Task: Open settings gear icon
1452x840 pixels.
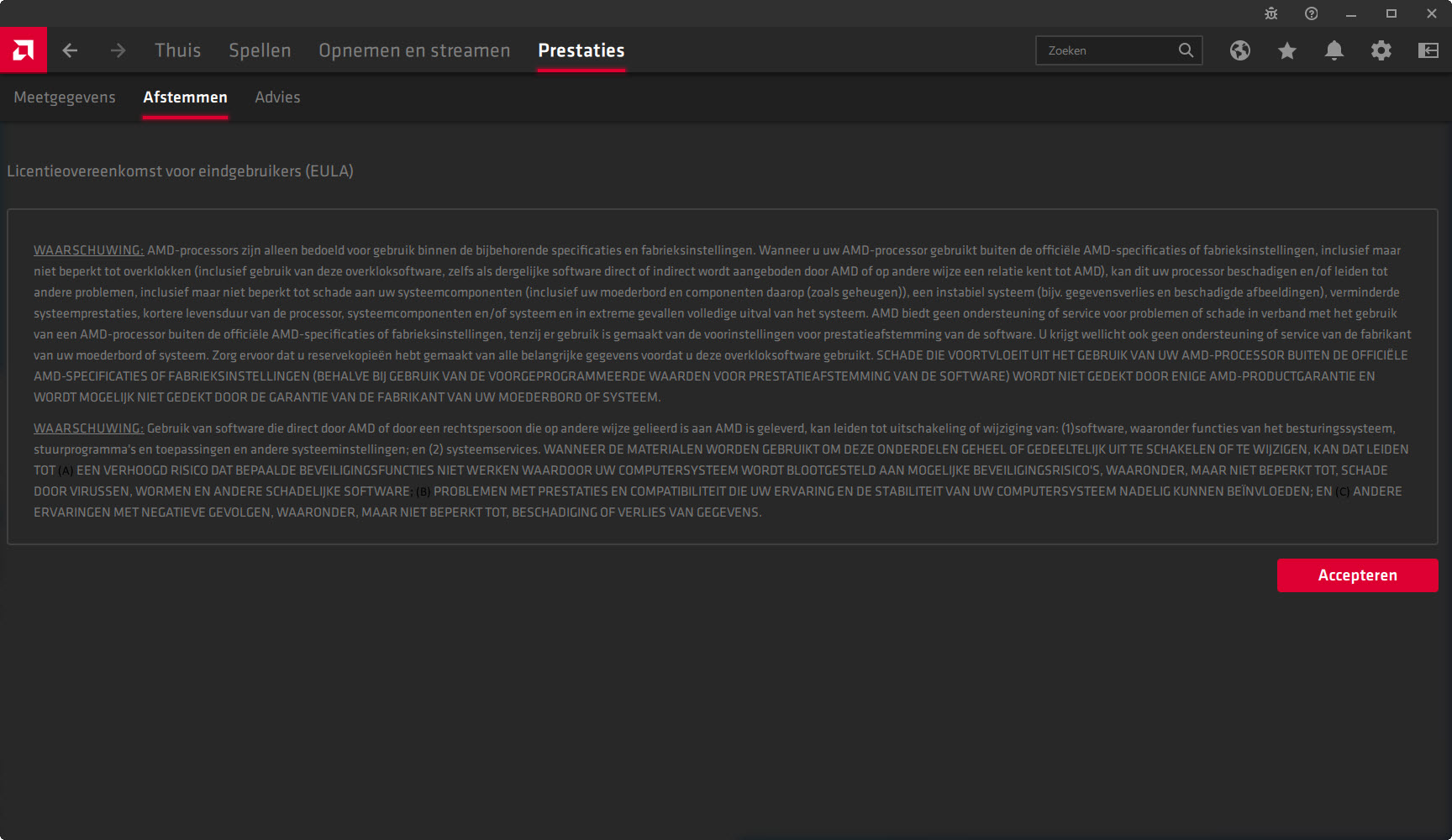Action: [1381, 50]
